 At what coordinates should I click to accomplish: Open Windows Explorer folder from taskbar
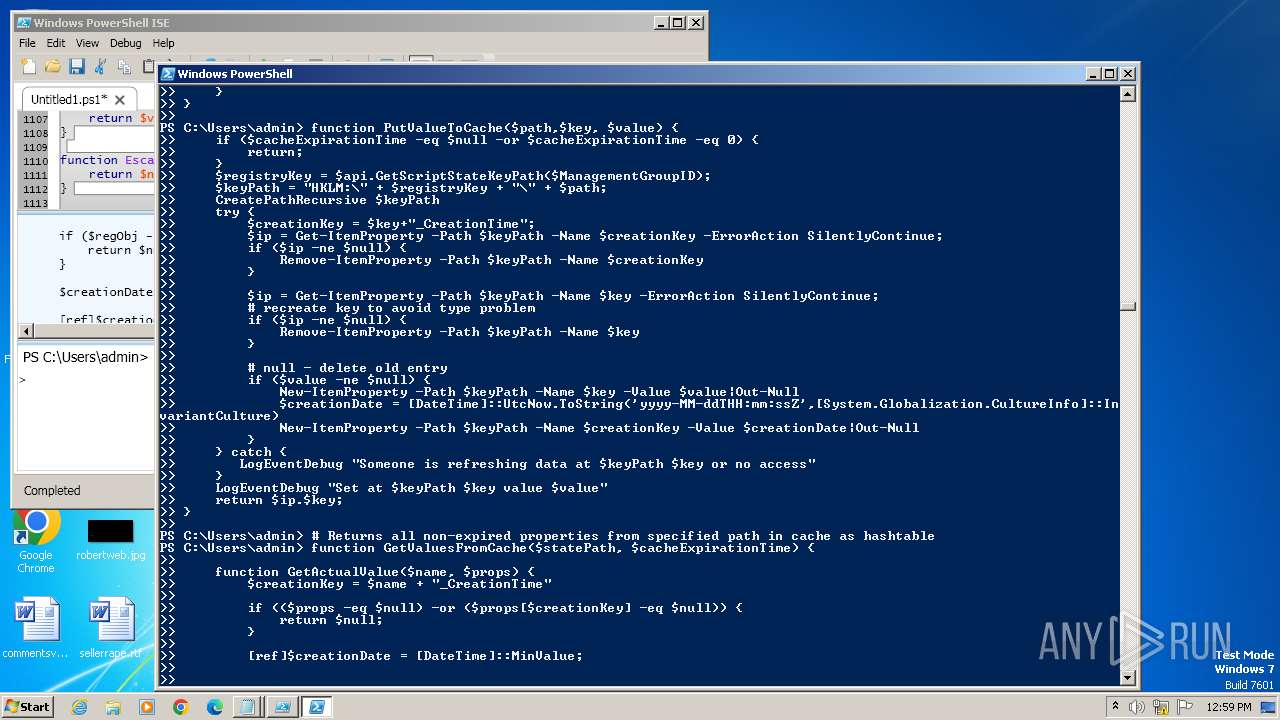coord(113,707)
